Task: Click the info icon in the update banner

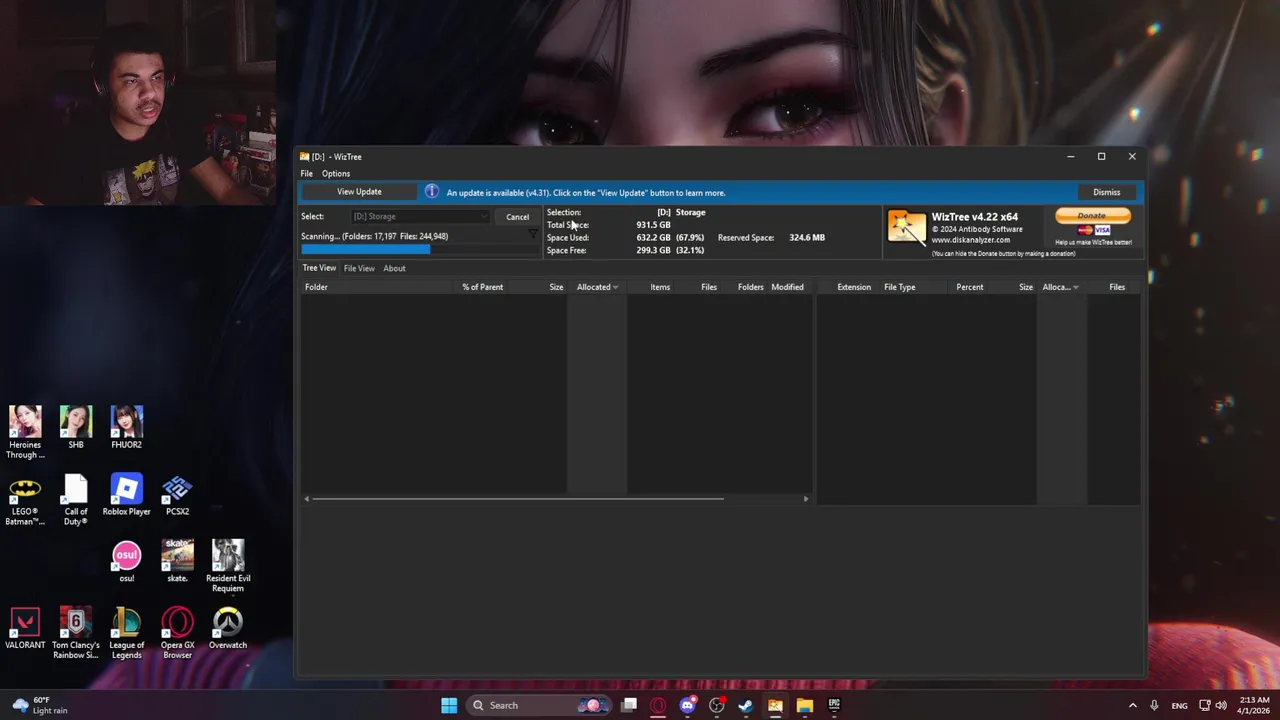Action: (x=431, y=192)
